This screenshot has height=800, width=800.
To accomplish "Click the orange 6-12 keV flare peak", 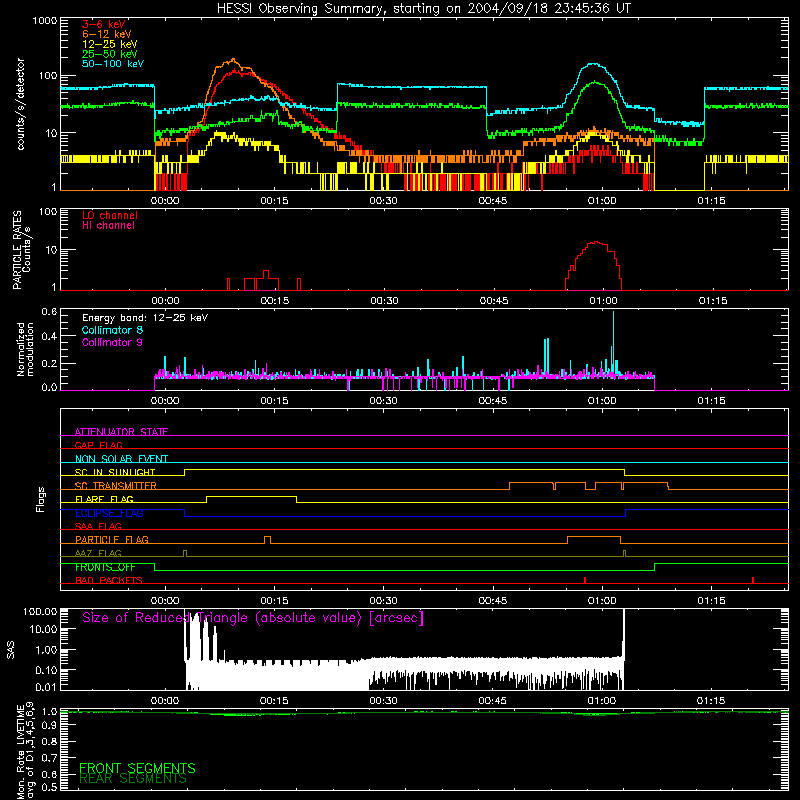I will pos(233,60).
